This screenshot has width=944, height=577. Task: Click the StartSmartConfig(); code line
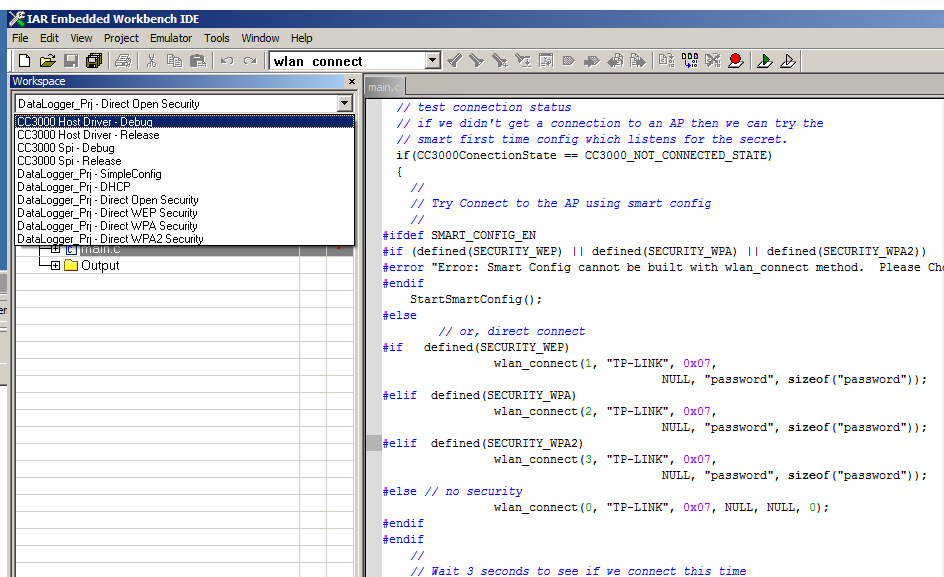coord(476,299)
